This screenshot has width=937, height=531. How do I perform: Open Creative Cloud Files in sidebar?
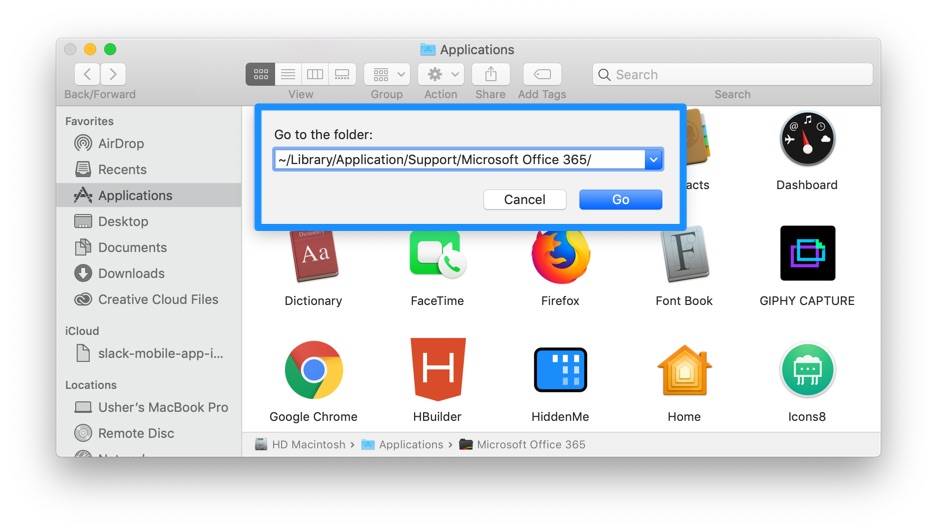tap(149, 299)
